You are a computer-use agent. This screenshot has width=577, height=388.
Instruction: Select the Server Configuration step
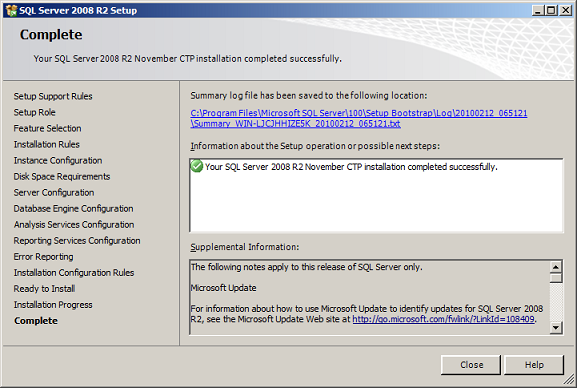pos(54,193)
